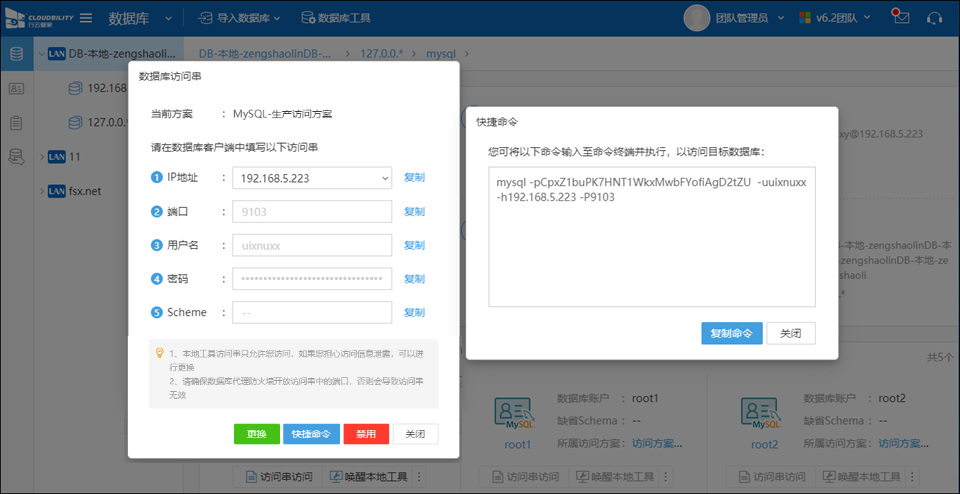Click the red 禁用 button
The width and height of the screenshot is (960, 494).
[x=365, y=434]
